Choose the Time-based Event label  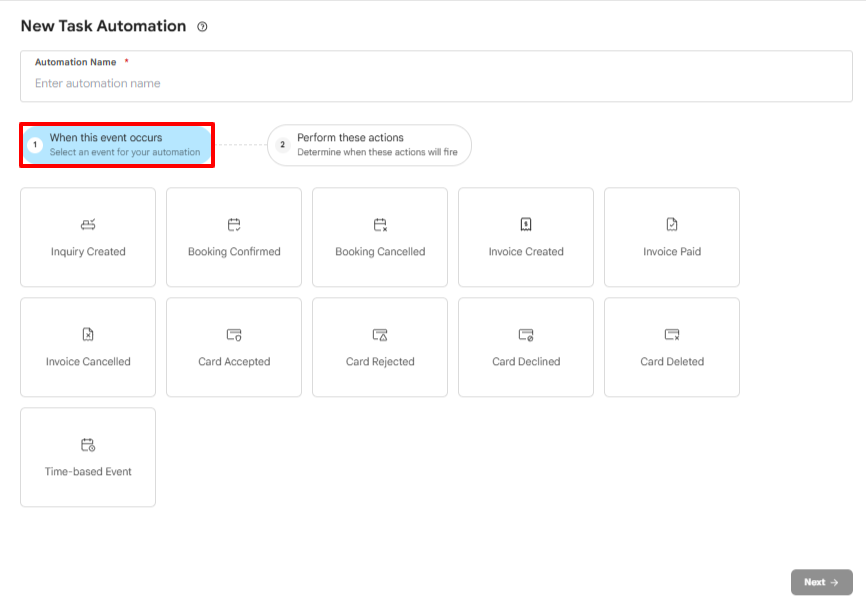[88, 471]
